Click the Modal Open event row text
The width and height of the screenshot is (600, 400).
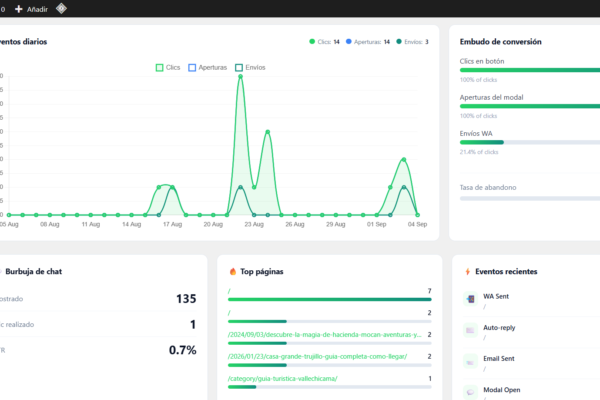pyautogui.click(x=502, y=390)
